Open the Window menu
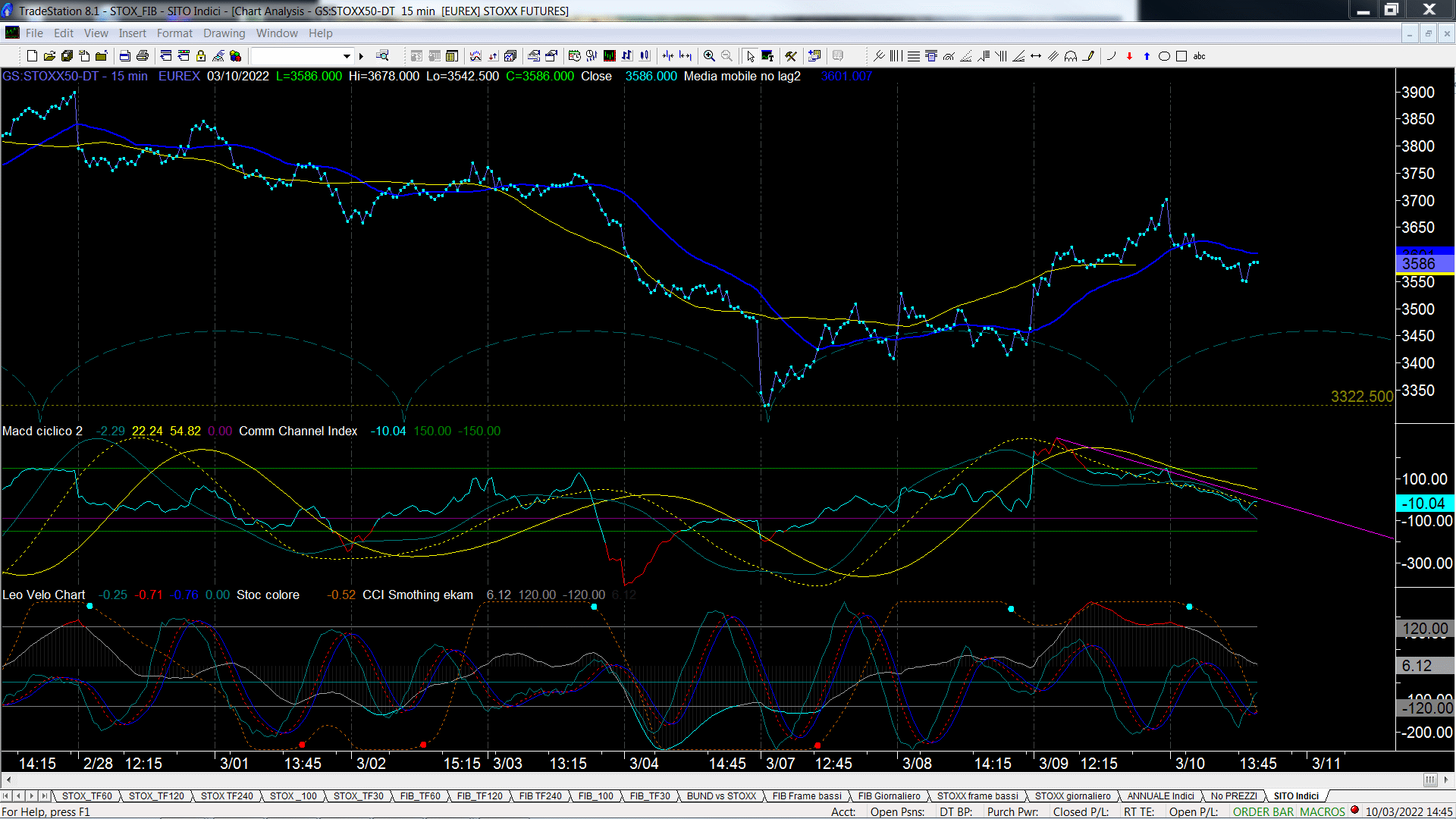 point(277,33)
